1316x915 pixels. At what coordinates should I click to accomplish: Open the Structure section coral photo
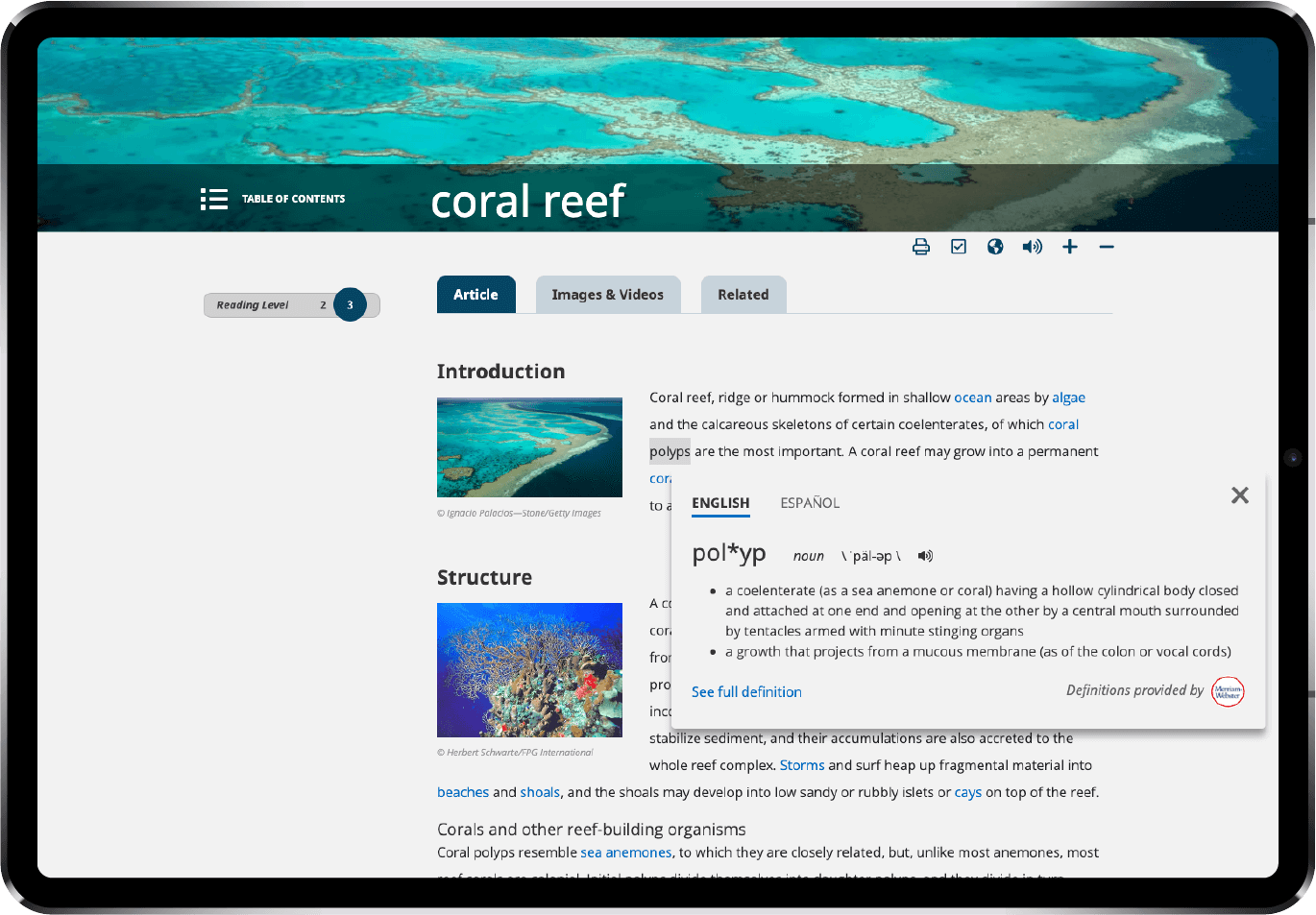(x=529, y=670)
